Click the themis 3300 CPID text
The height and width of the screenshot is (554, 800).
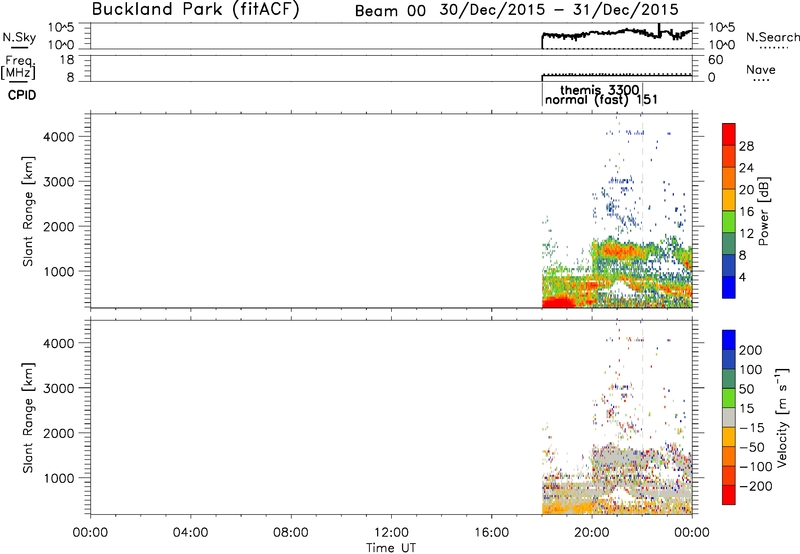pos(599,90)
